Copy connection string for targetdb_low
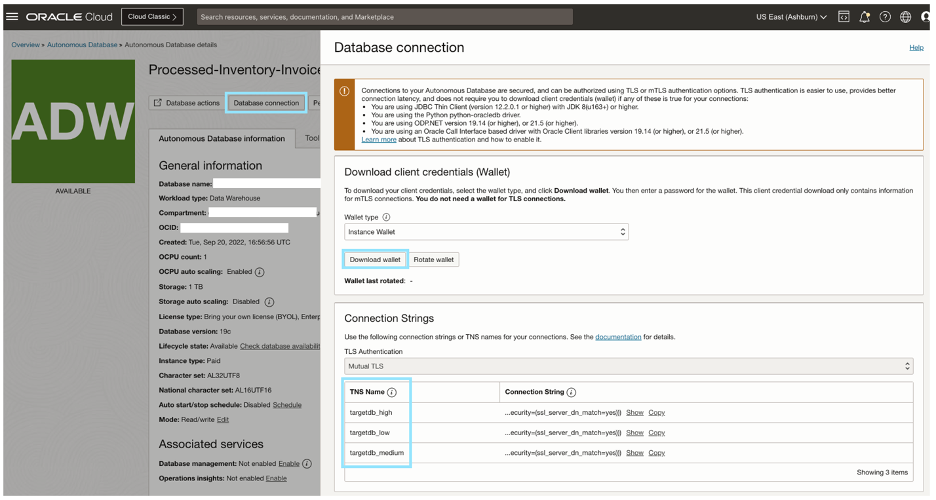The height and width of the screenshot is (500, 936). click(x=657, y=433)
